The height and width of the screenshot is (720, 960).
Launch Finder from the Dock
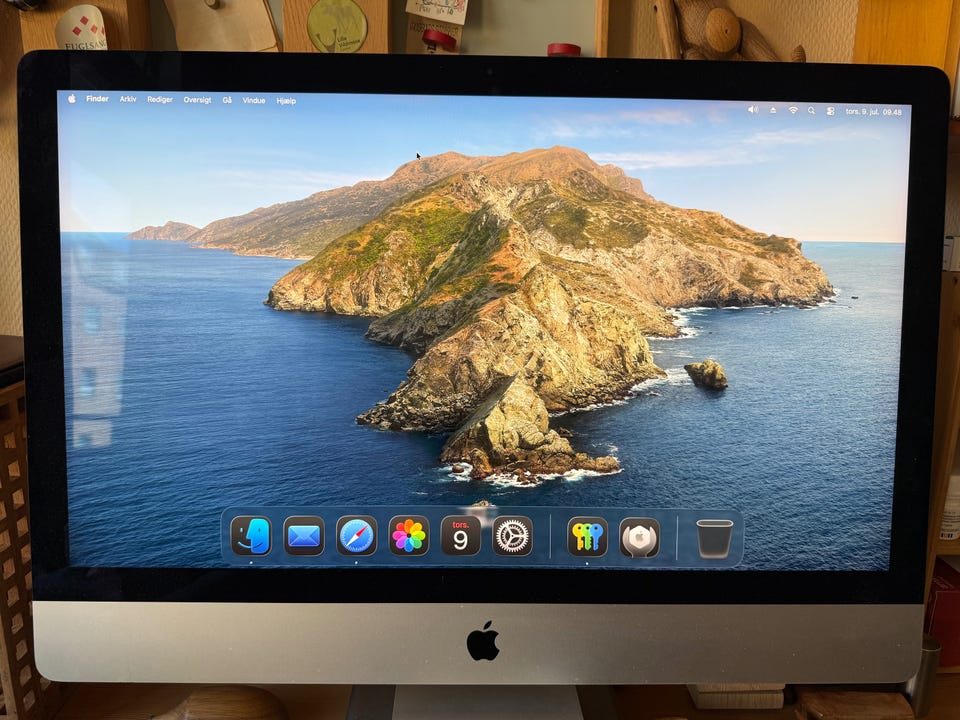click(x=251, y=536)
